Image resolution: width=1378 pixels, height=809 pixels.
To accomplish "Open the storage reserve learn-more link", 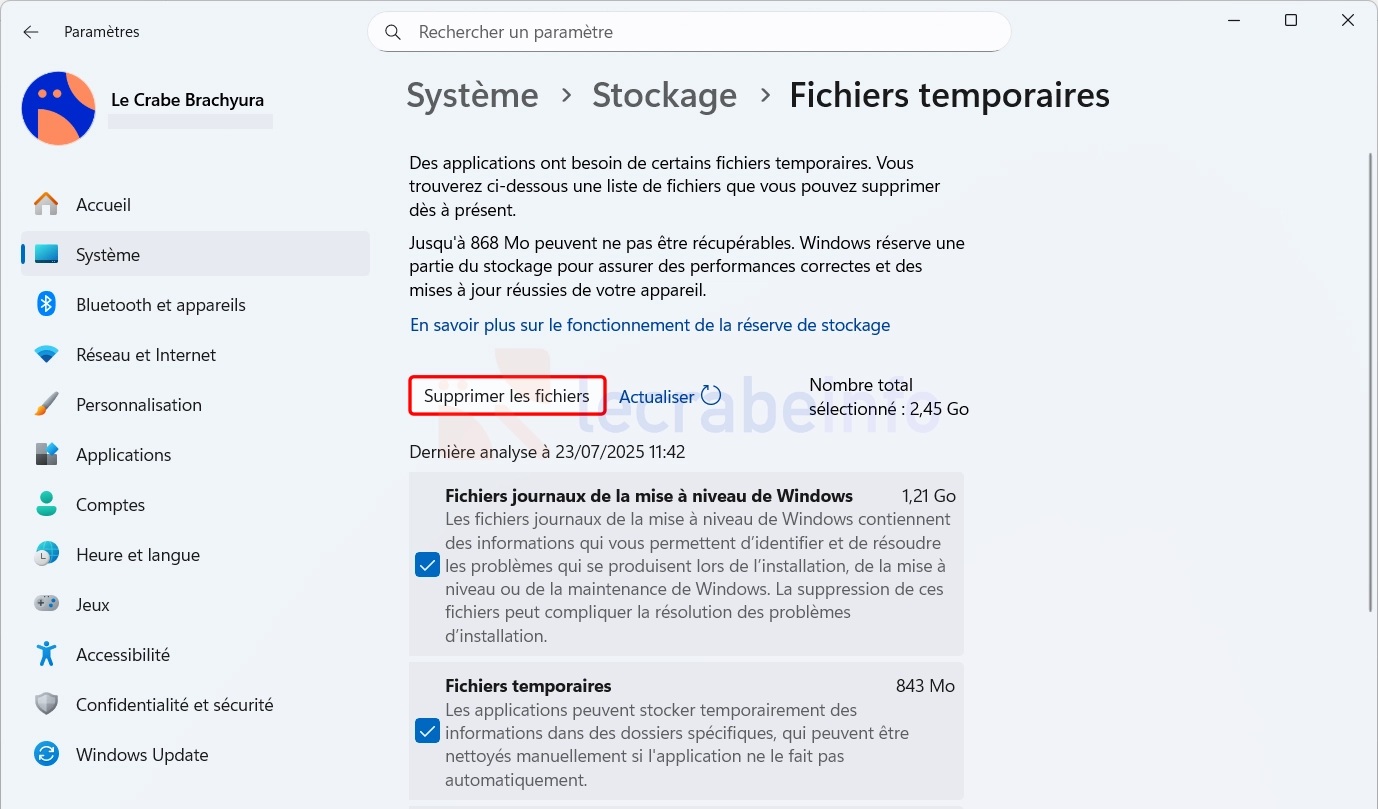I will [x=650, y=325].
